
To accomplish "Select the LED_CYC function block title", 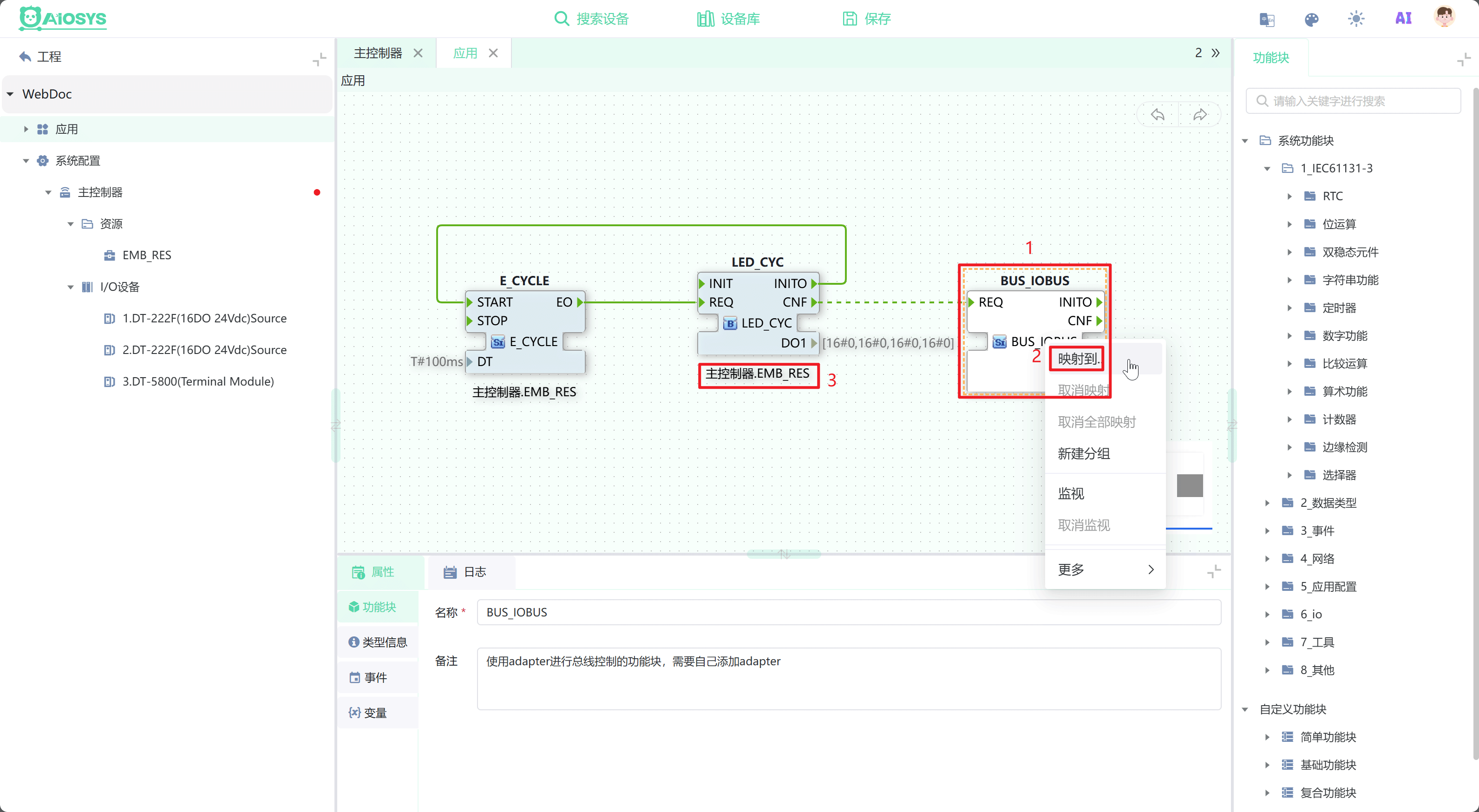I will pos(757,262).
